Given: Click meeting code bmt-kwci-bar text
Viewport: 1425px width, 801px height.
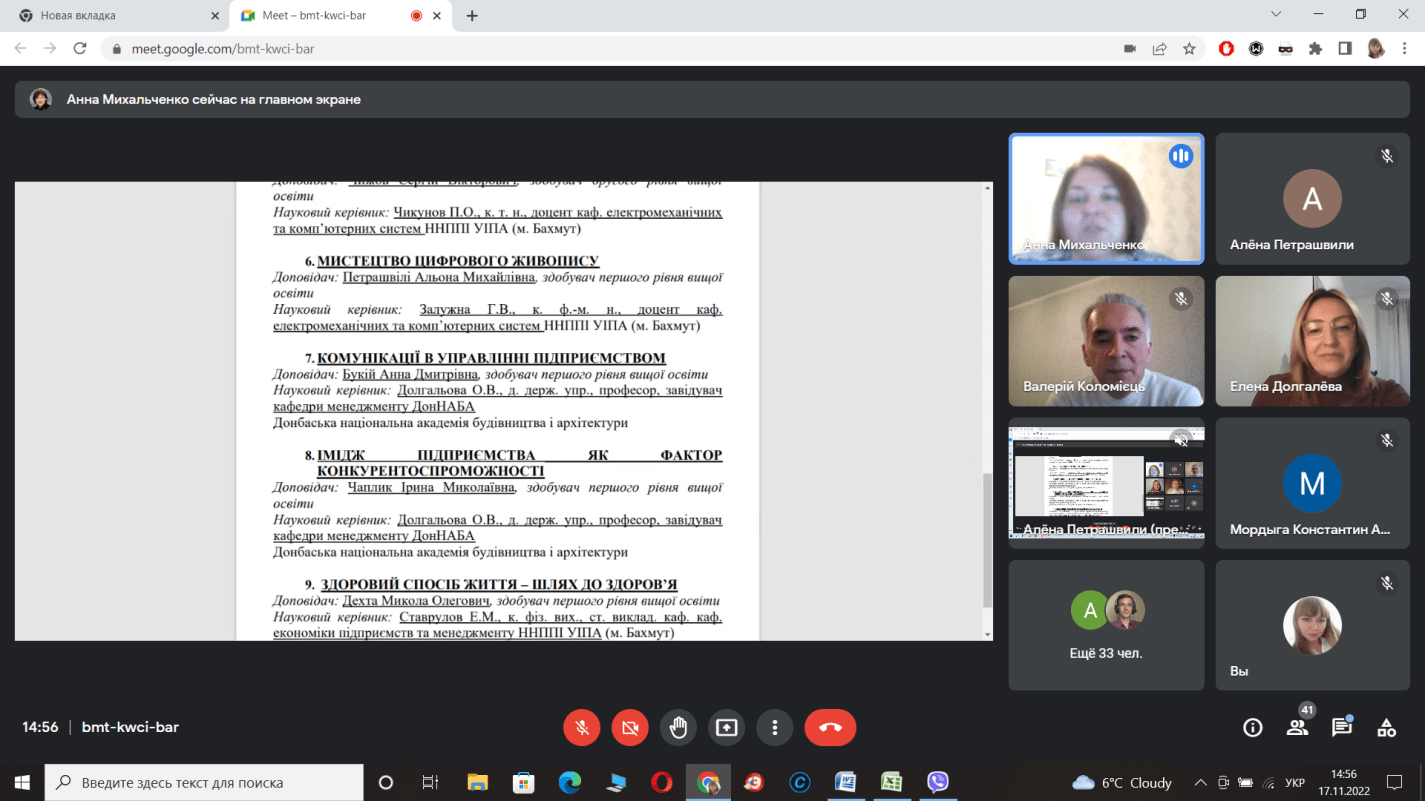Looking at the screenshot, I should (130, 727).
